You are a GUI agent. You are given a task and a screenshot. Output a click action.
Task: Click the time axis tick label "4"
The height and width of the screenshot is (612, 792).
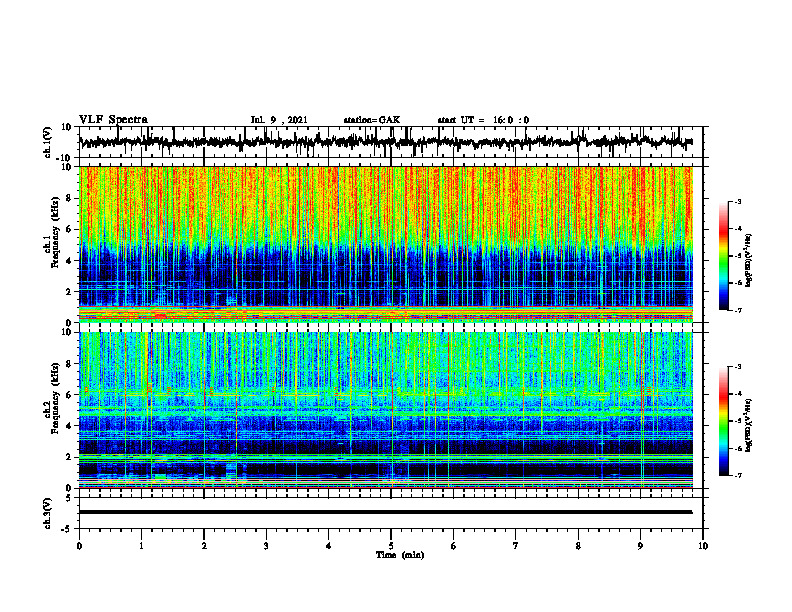(x=329, y=546)
